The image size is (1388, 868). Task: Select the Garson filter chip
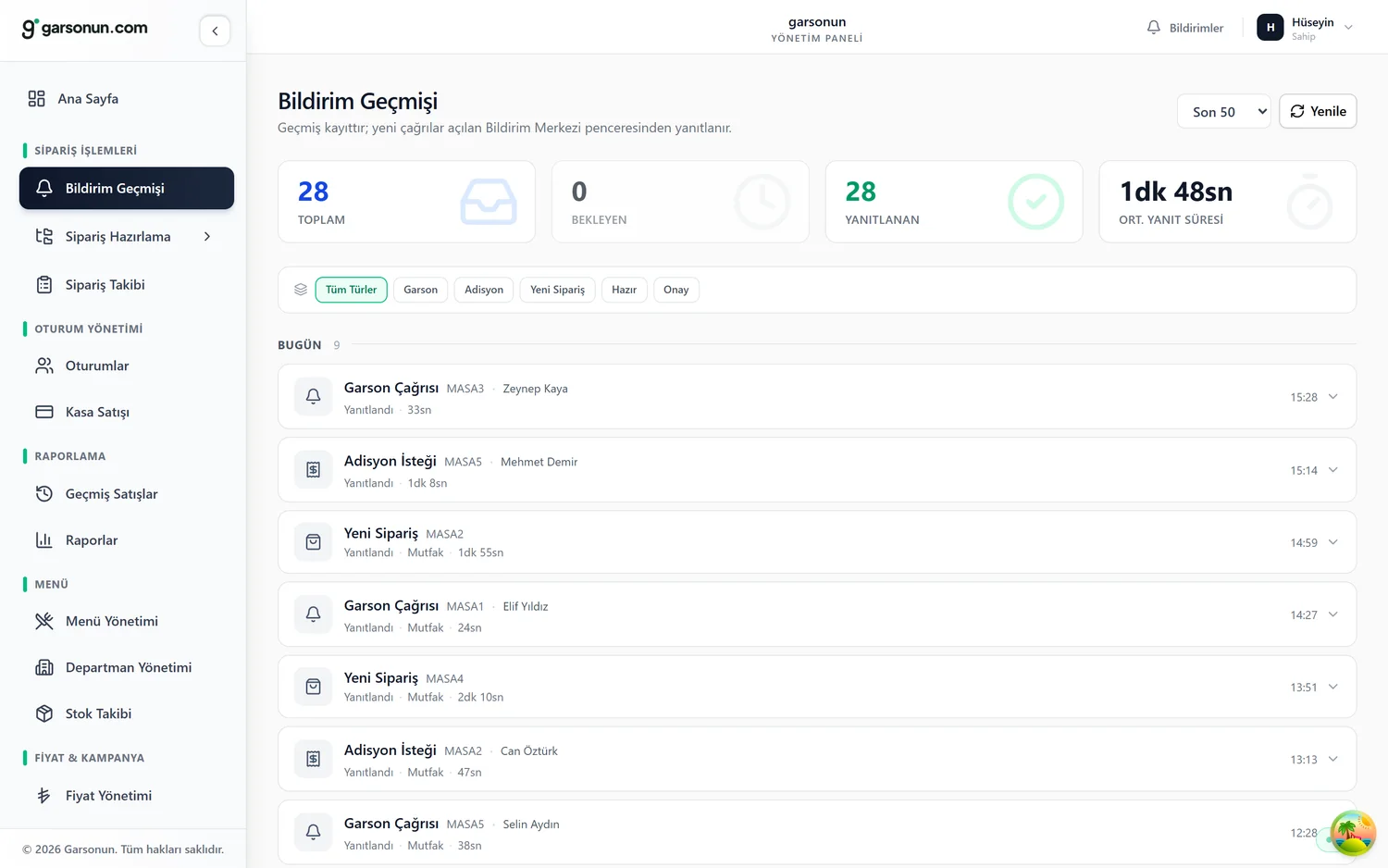[420, 290]
